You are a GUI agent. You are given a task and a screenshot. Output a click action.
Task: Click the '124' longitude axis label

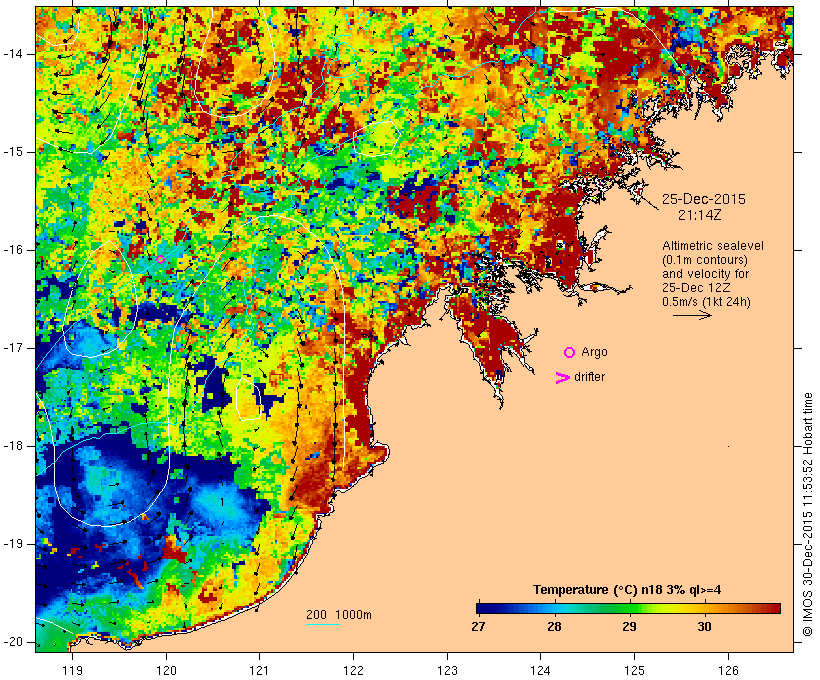[541, 670]
